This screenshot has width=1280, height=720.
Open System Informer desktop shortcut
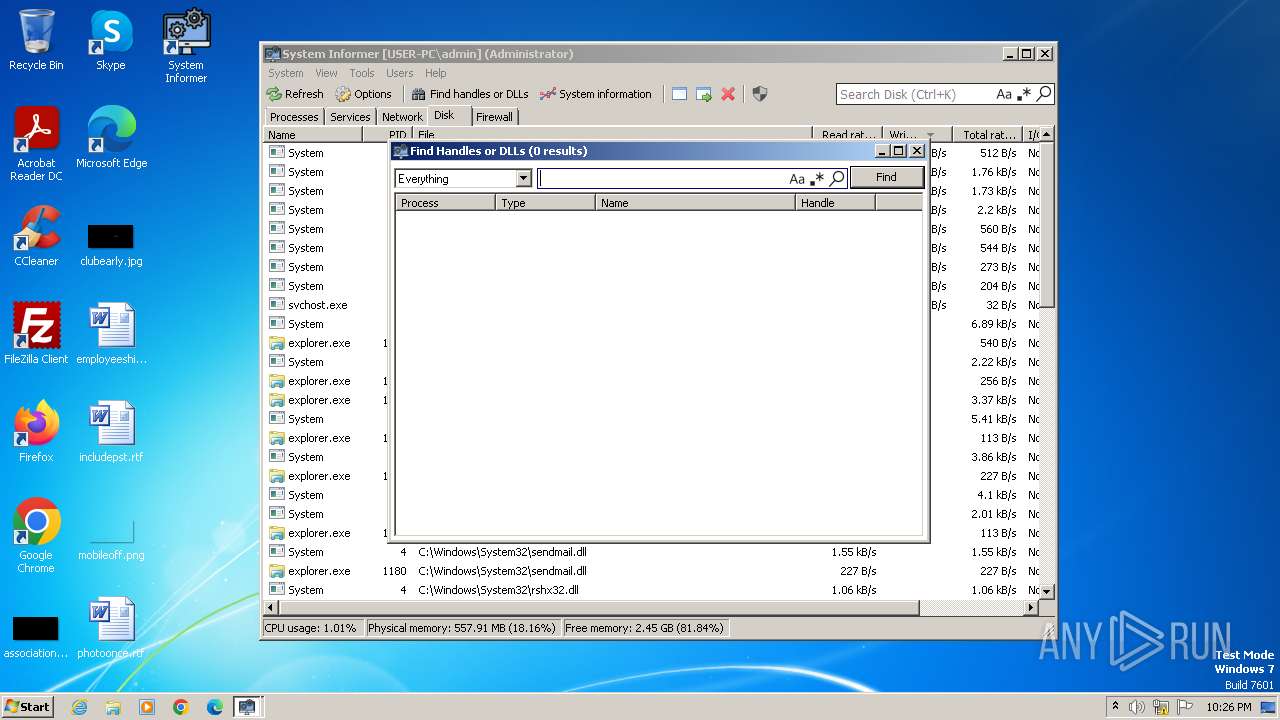coord(186,46)
